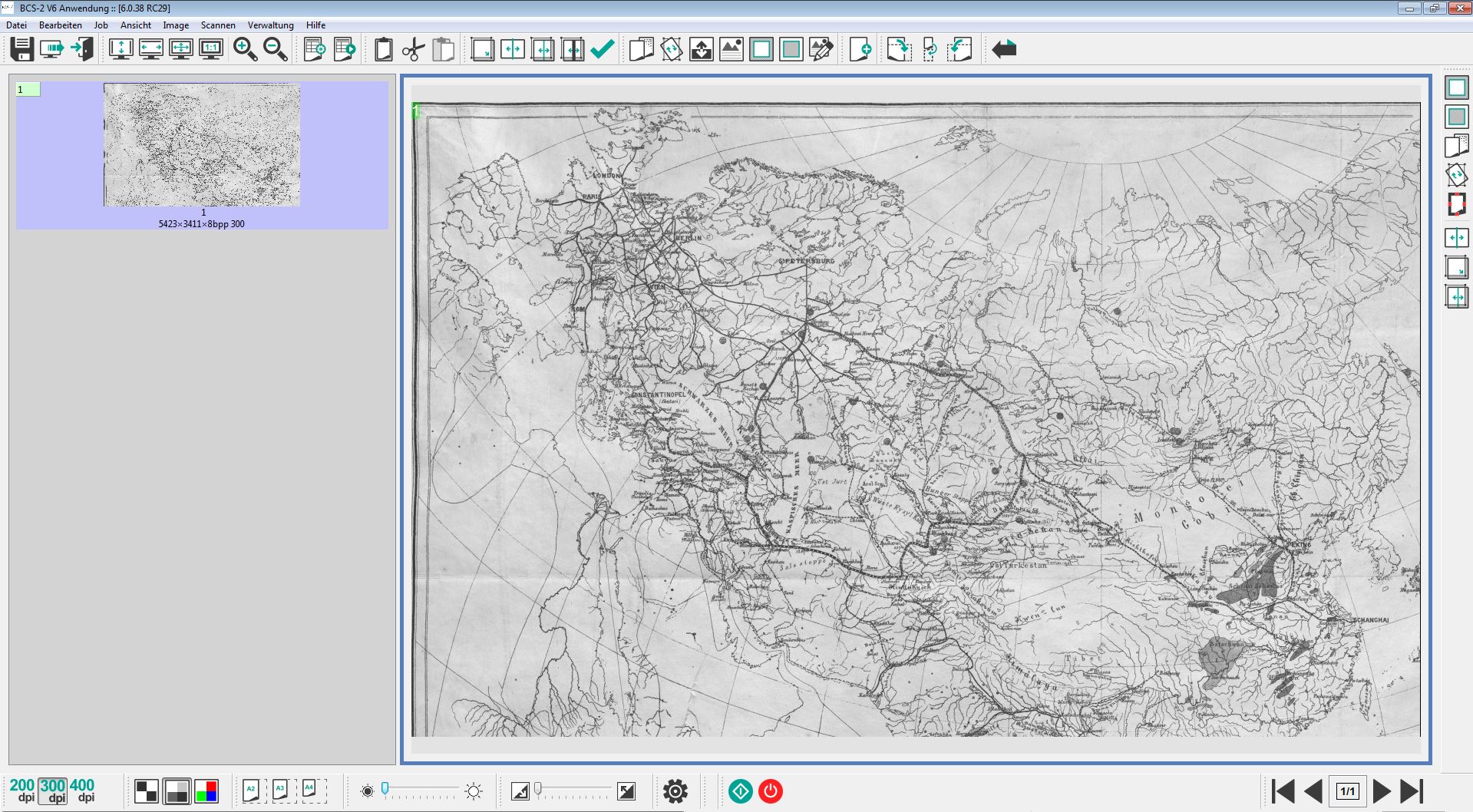
Task: Click the contrast slider handle
Action: pos(538,788)
